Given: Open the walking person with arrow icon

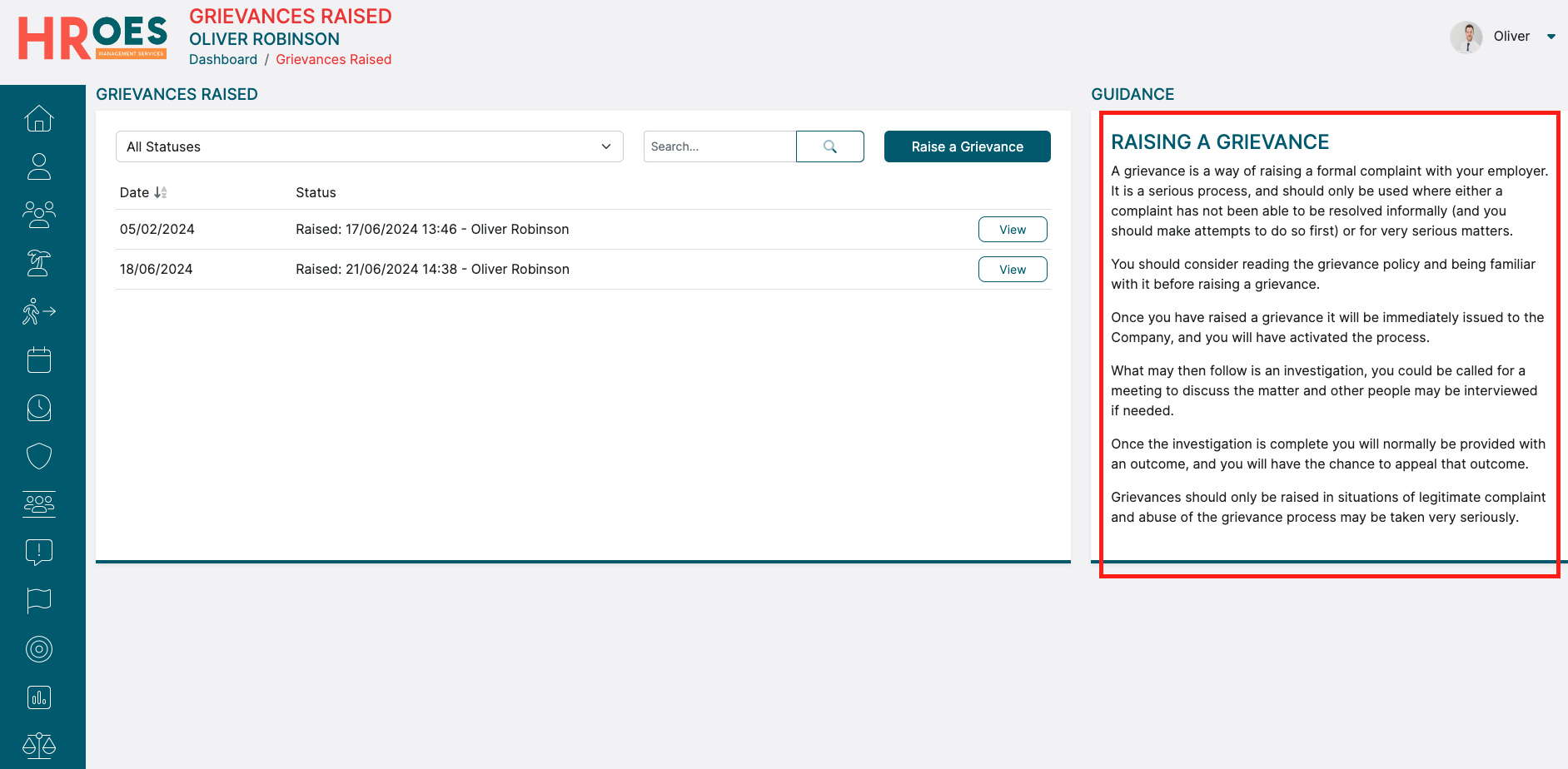Looking at the screenshot, I should (39, 311).
